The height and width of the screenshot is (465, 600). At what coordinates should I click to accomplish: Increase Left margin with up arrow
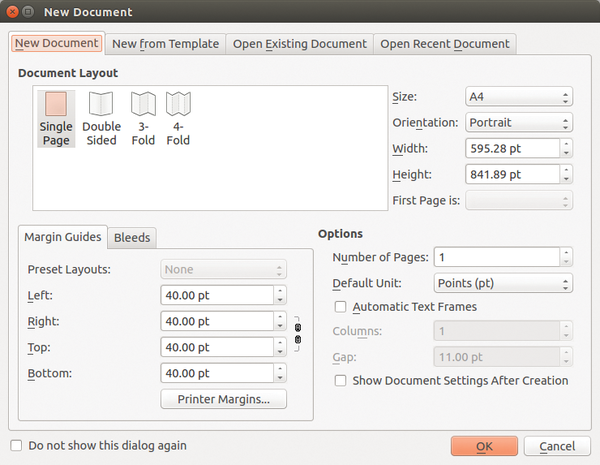click(280, 290)
